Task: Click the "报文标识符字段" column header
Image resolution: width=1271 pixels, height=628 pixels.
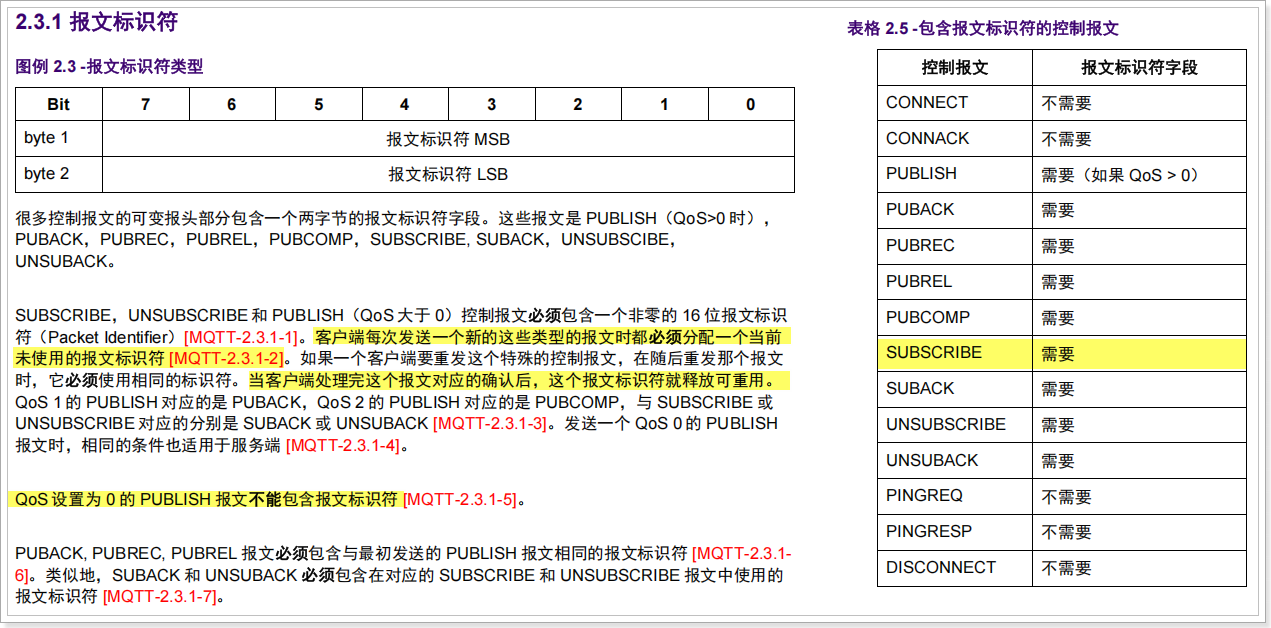Action: [x=1139, y=68]
